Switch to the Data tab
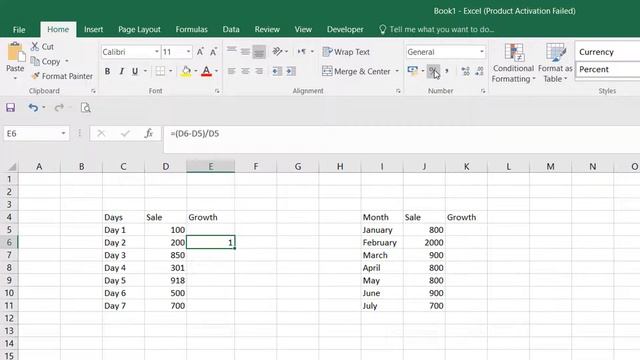The height and width of the screenshot is (360, 640). (x=231, y=29)
